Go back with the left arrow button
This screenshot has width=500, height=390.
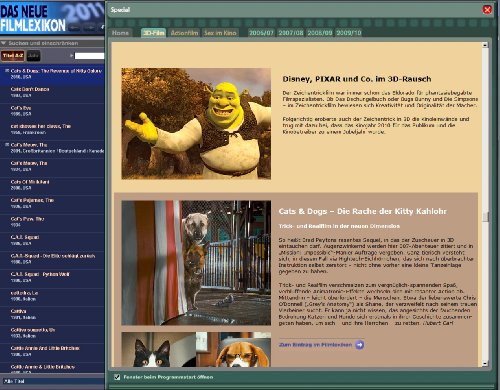click(x=75, y=27)
